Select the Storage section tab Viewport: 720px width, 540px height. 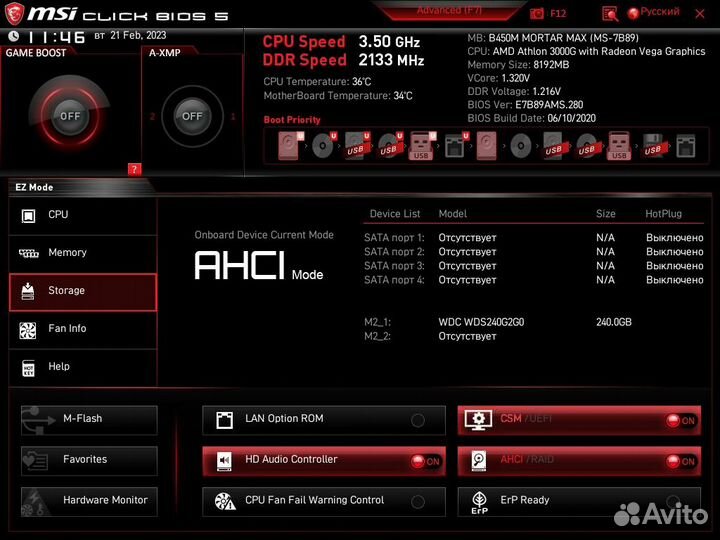(83, 292)
